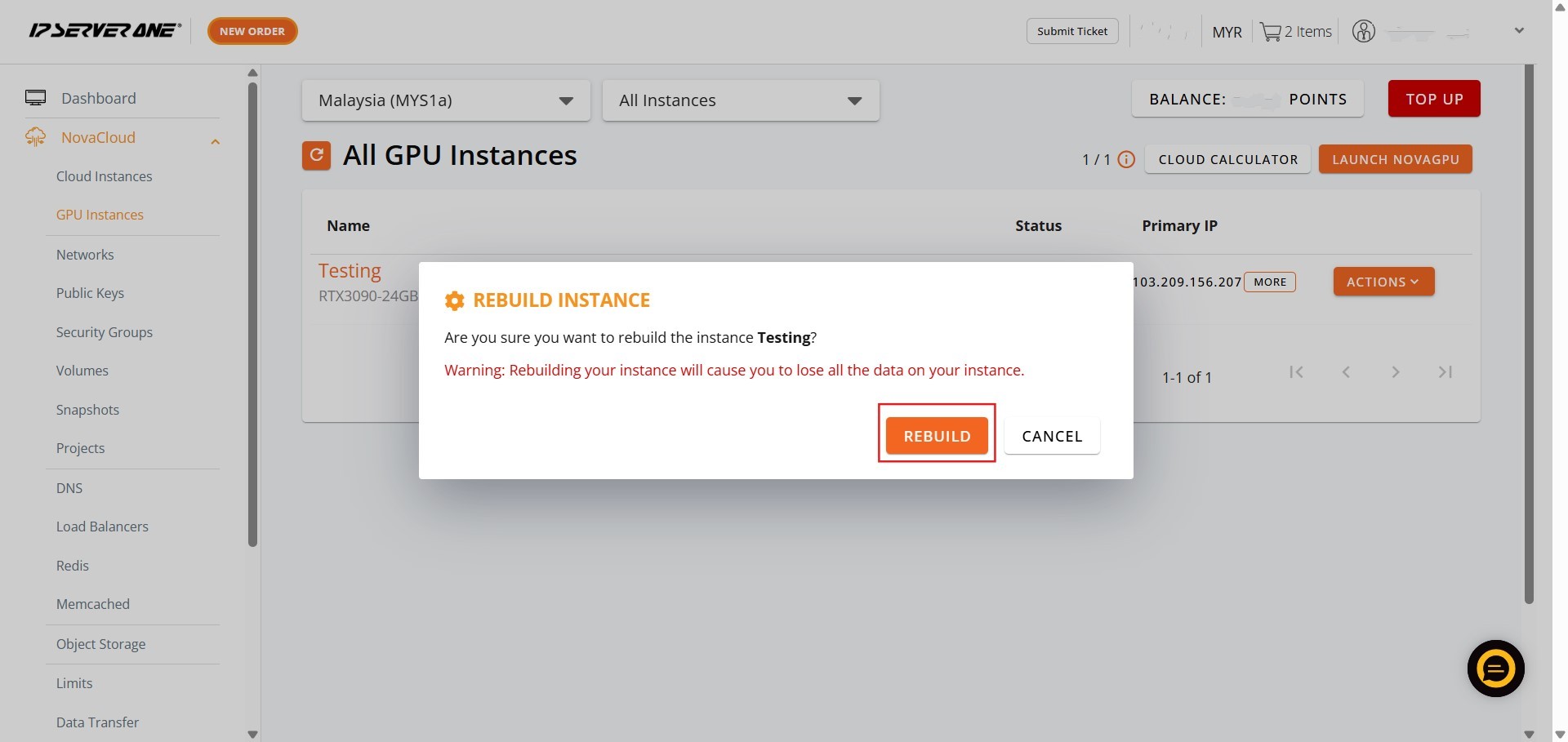The width and height of the screenshot is (1568, 742).
Task: Click the sidebar scroll down arrow
Action: 252,734
